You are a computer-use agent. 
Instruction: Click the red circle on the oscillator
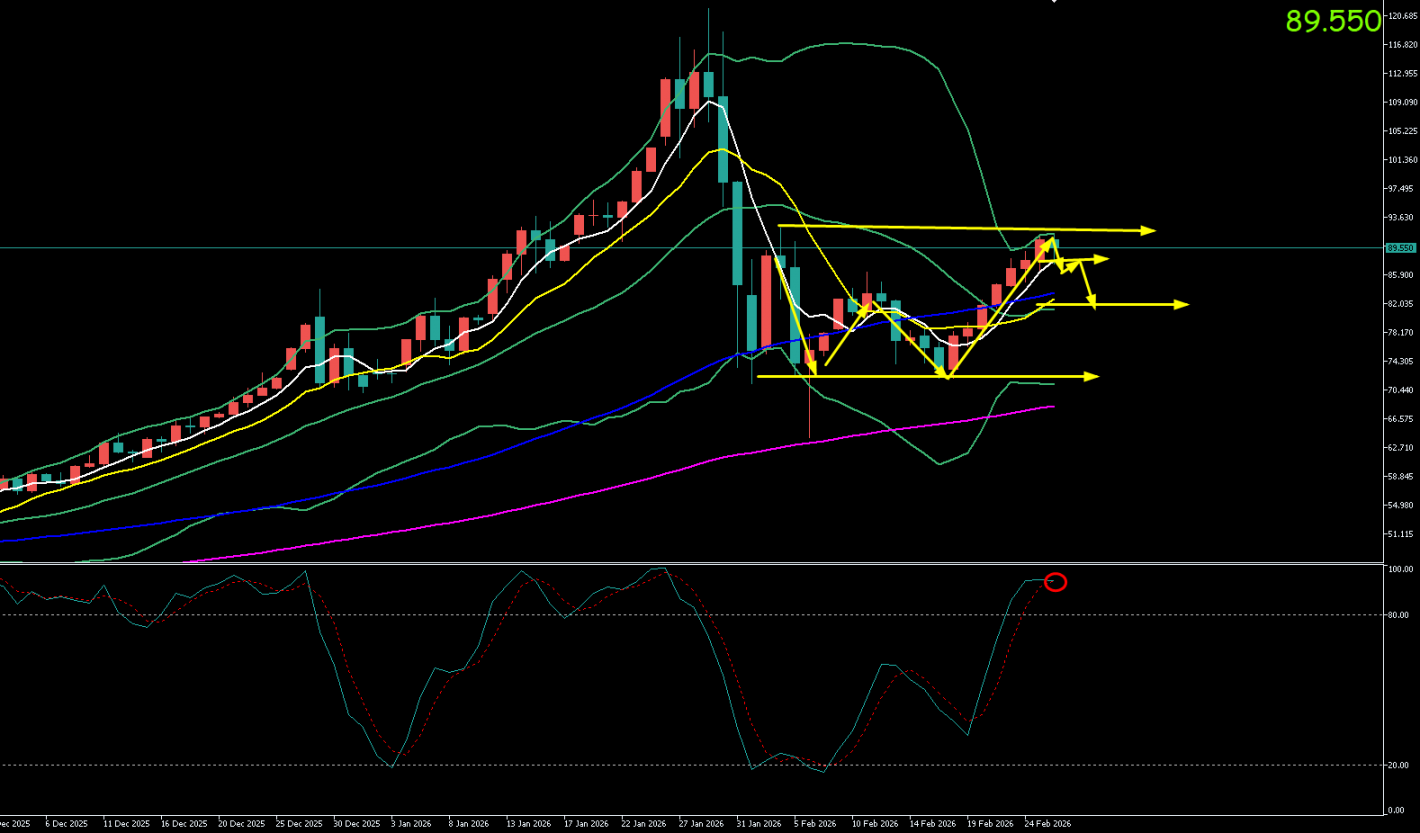(x=1055, y=582)
